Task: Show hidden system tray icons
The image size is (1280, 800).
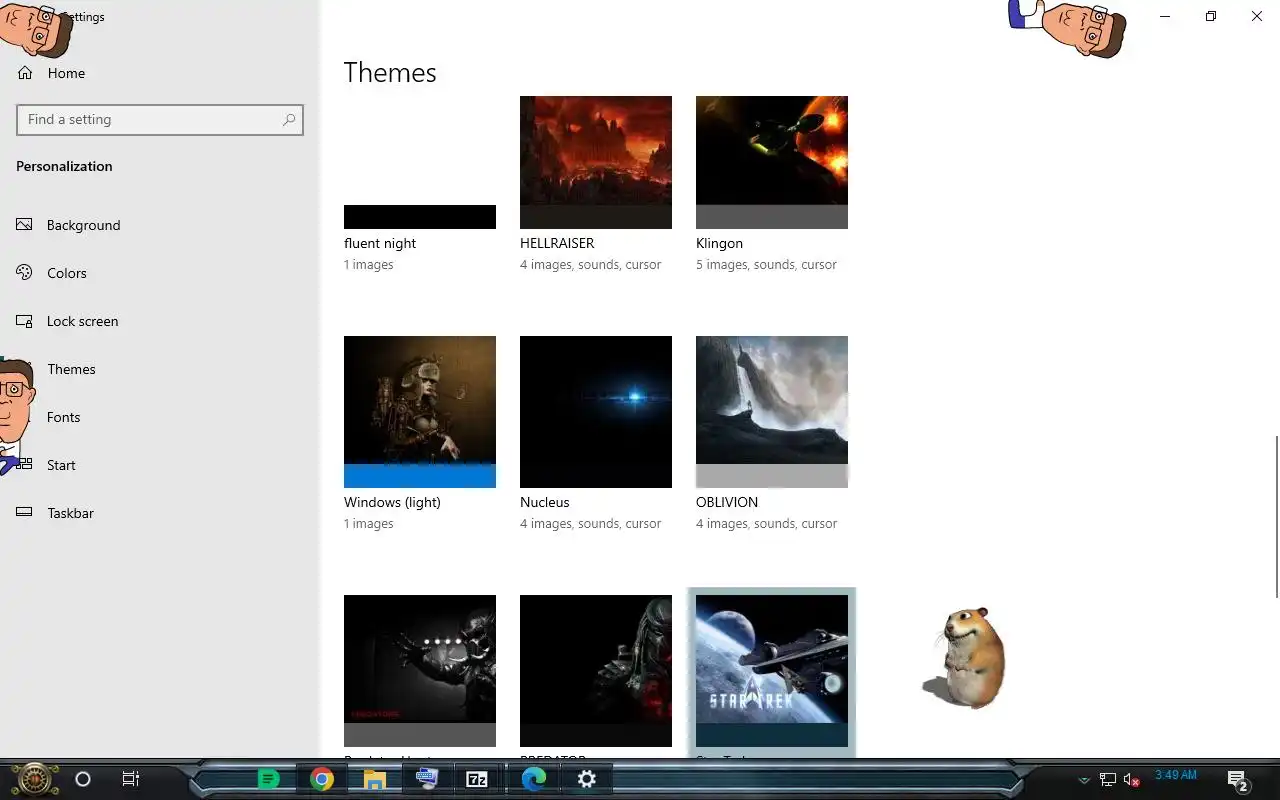Action: coord(1083,780)
